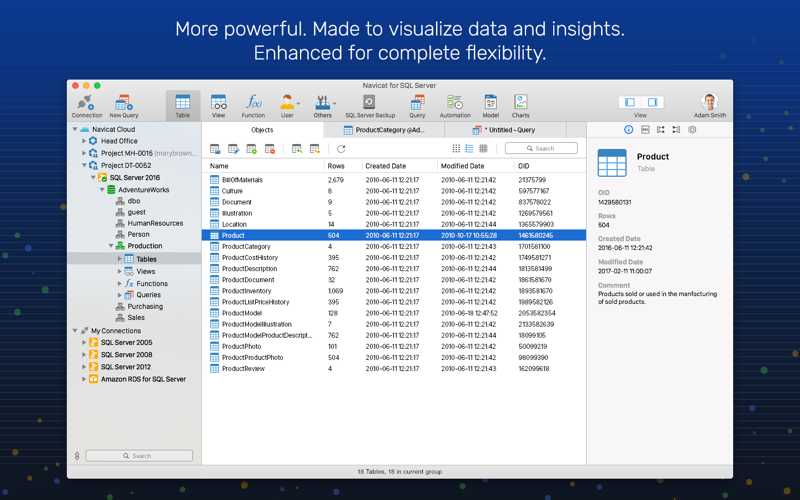800x500 pixels.
Task: Collapse the Production schema node
Action: pyautogui.click(x=111, y=246)
